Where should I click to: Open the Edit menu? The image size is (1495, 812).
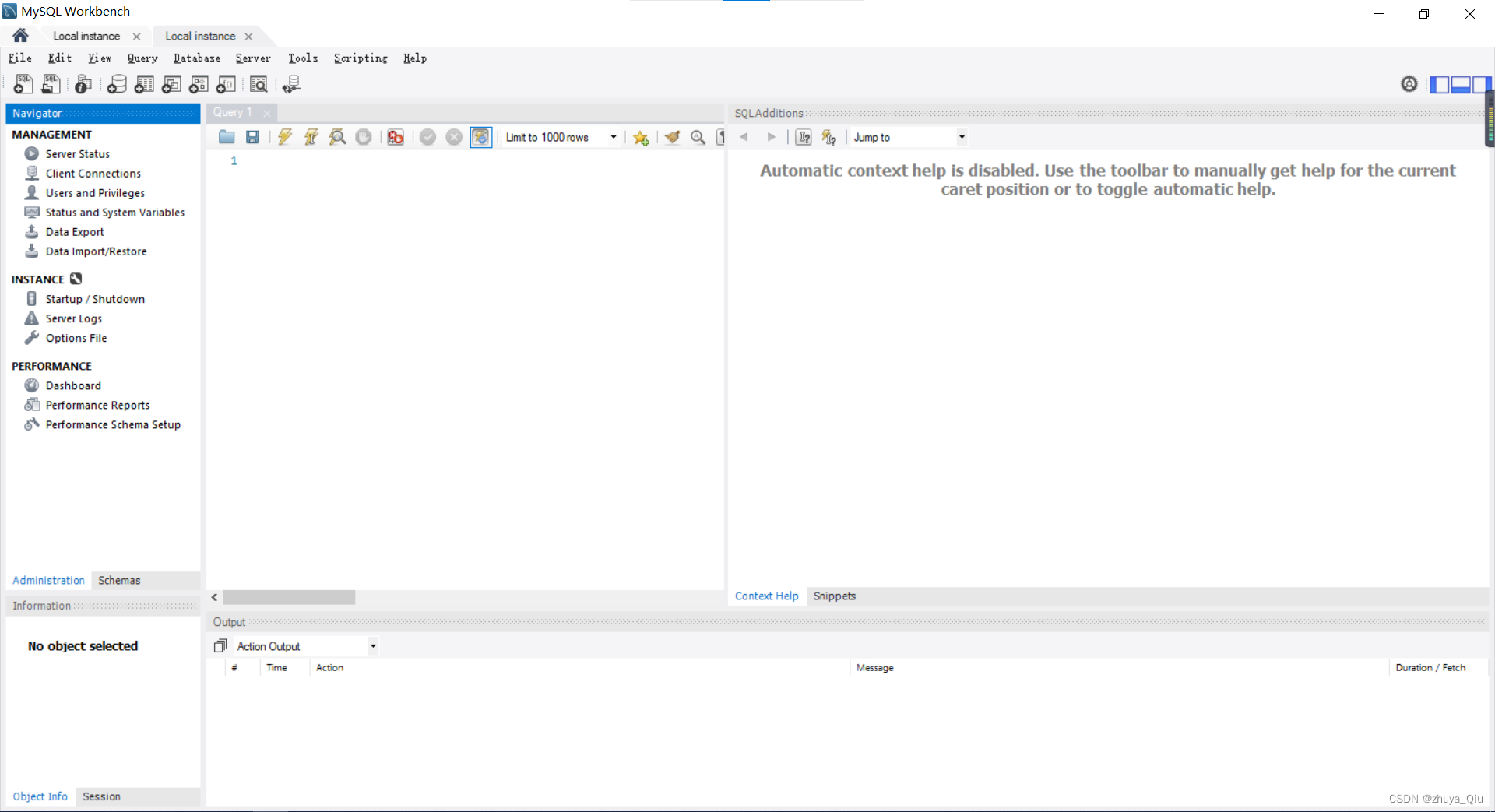(x=59, y=58)
